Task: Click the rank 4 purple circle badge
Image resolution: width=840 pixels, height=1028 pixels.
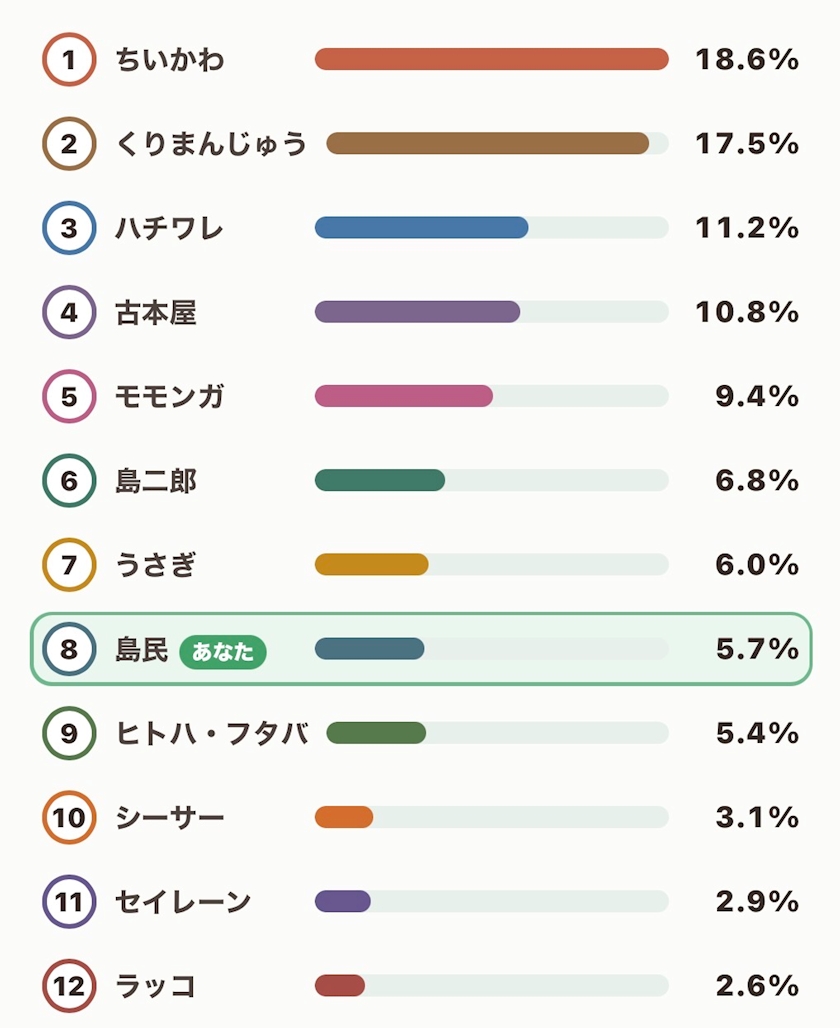Action: (x=70, y=312)
